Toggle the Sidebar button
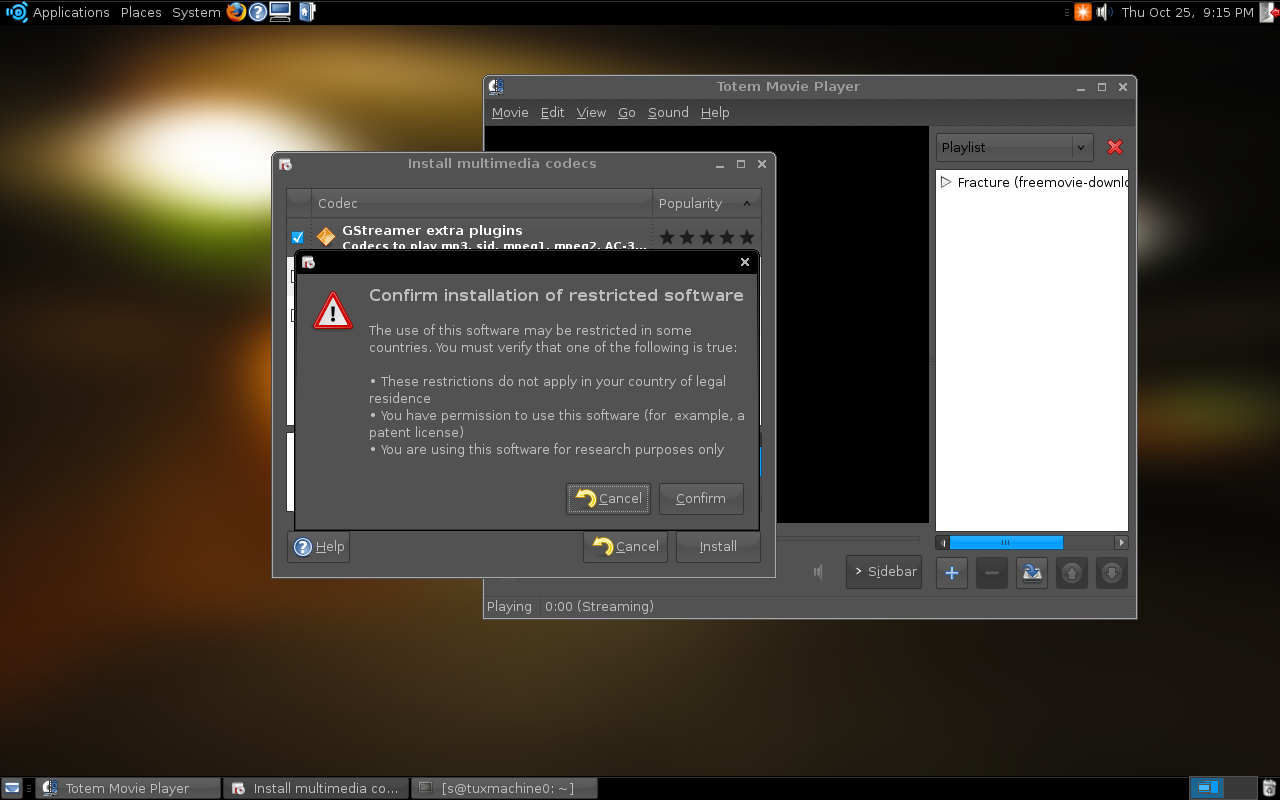Image resolution: width=1280 pixels, height=800 pixels. [x=884, y=572]
